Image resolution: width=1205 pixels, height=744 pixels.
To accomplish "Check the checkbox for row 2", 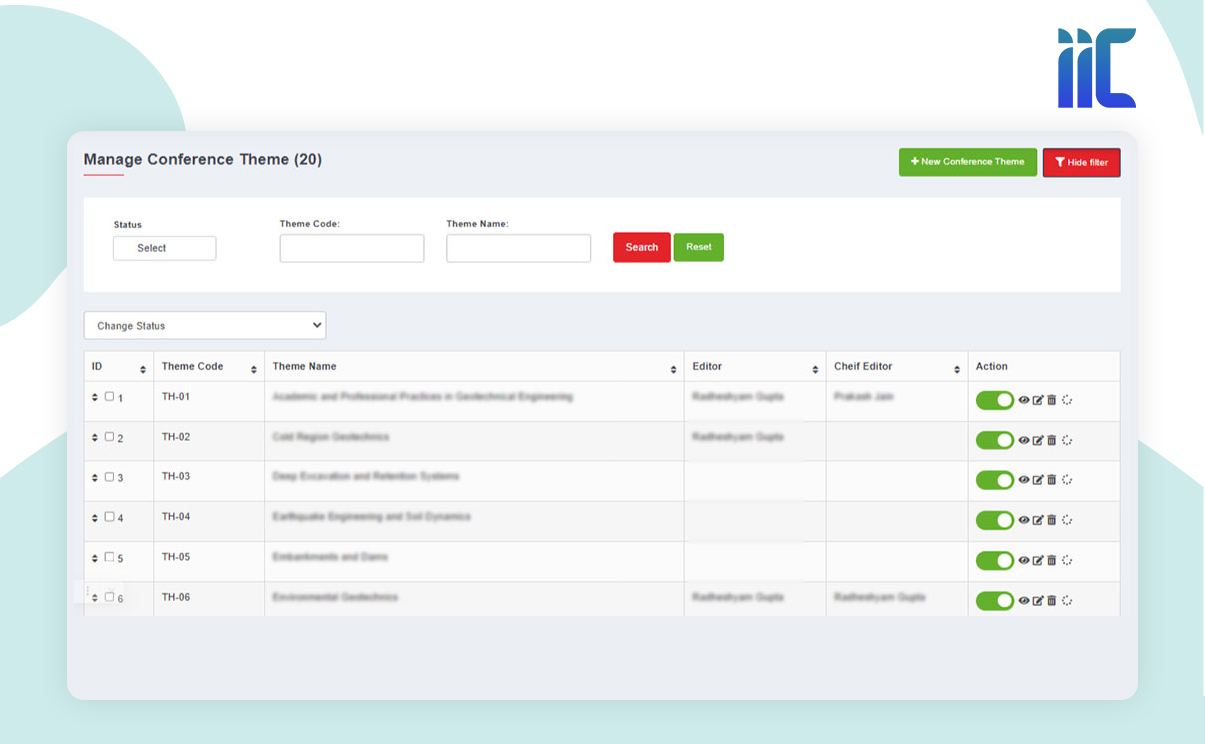I will [x=110, y=437].
